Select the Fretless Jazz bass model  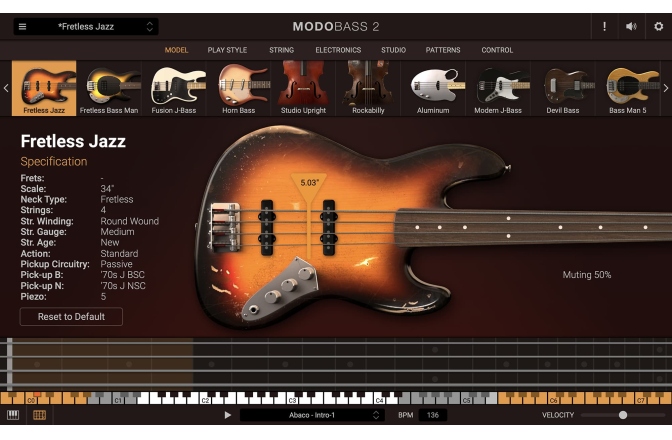point(44,88)
